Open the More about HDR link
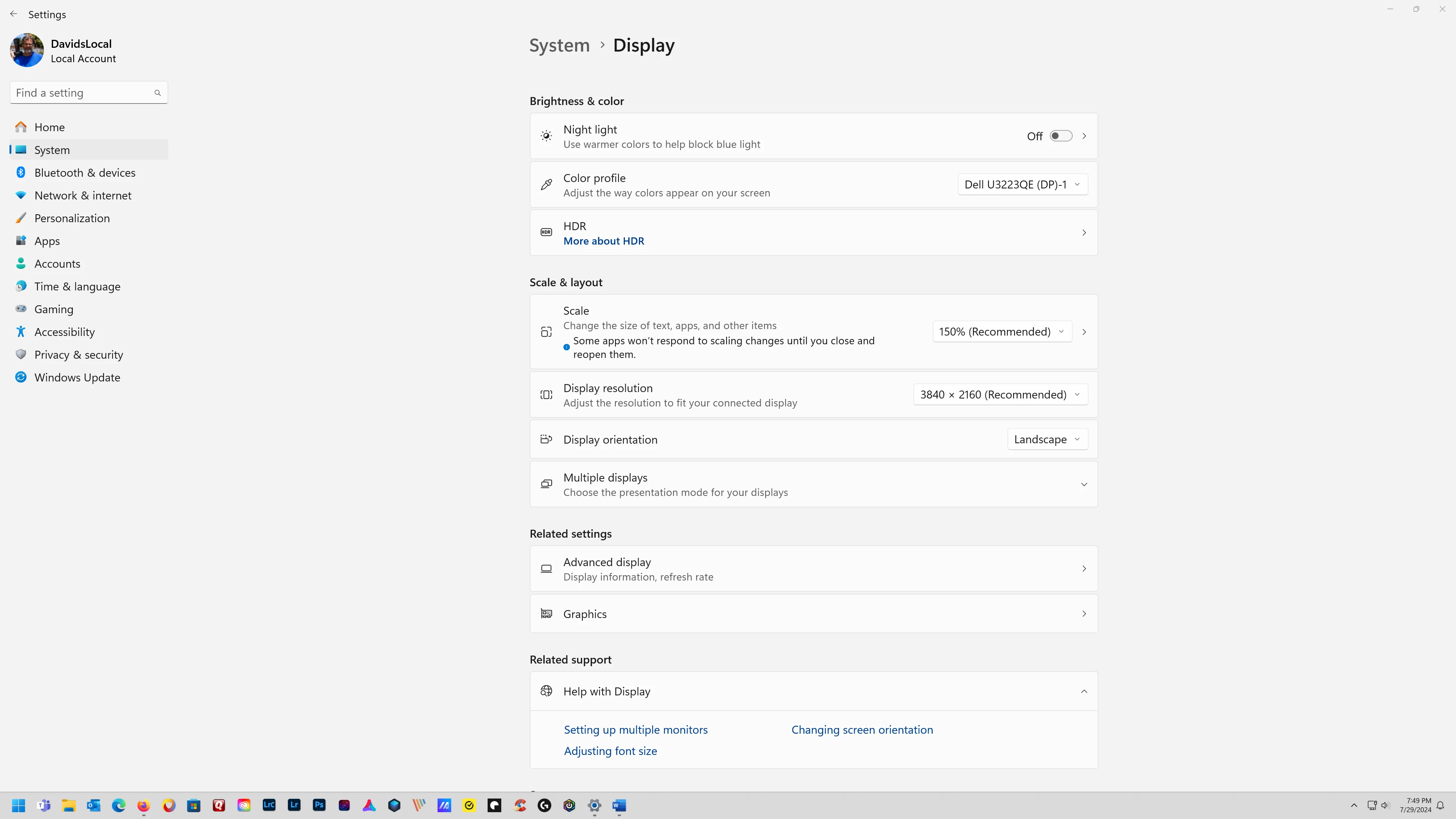The width and height of the screenshot is (1456, 819). pos(603,242)
